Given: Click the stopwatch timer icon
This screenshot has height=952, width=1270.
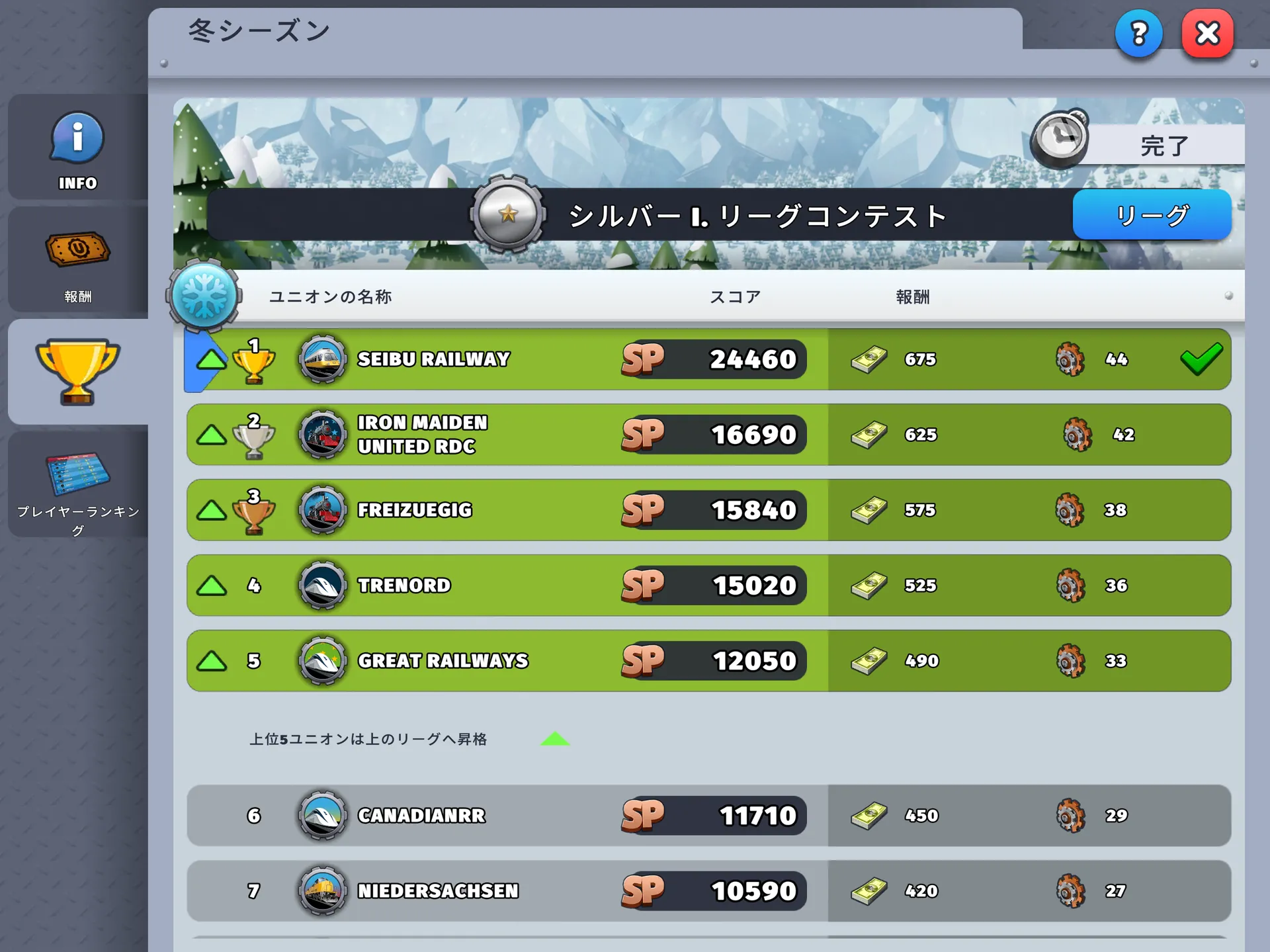Looking at the screenshot, I should [x=1060, y=139].
